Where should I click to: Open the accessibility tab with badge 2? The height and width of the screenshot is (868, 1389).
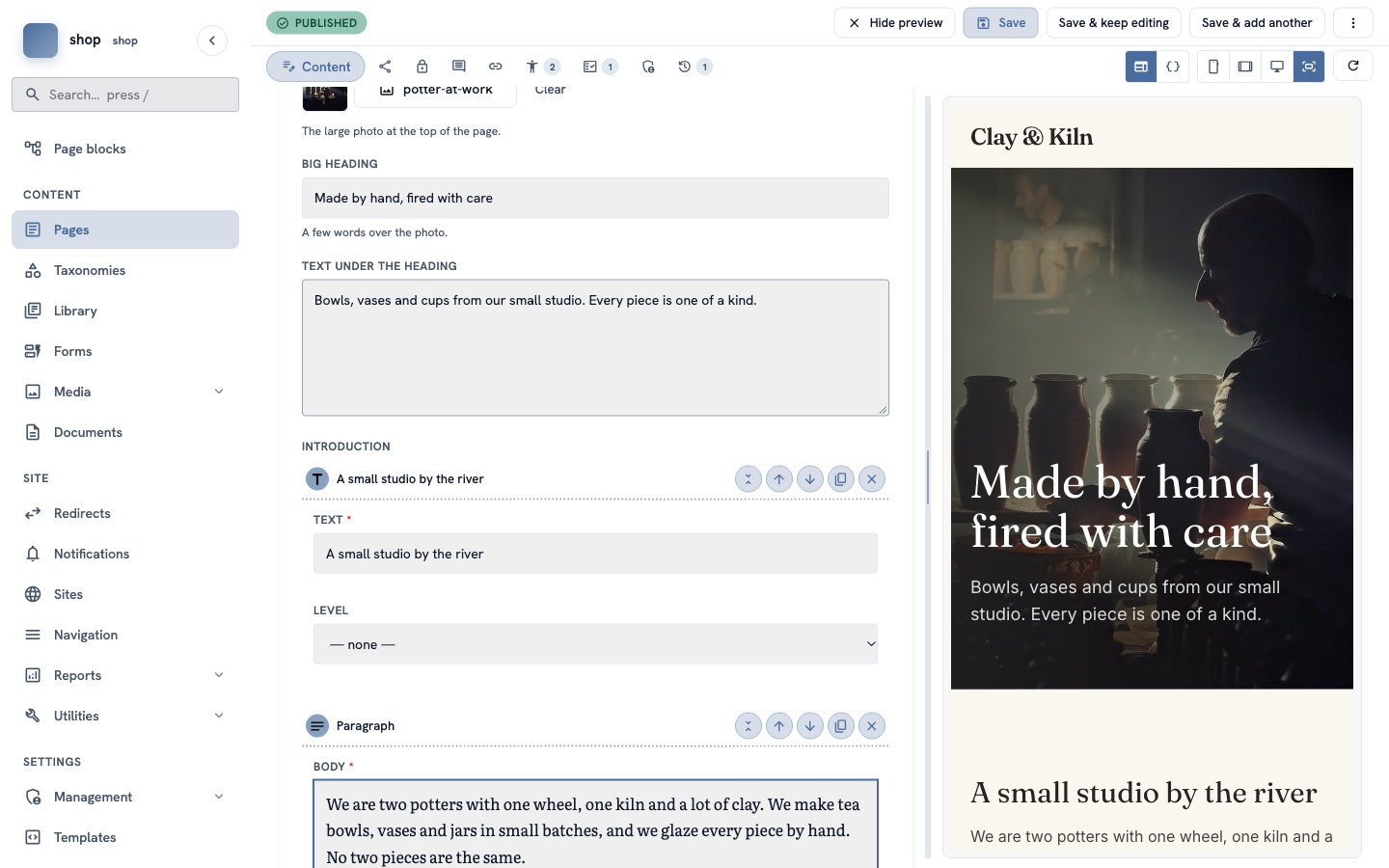click(542, 67)
